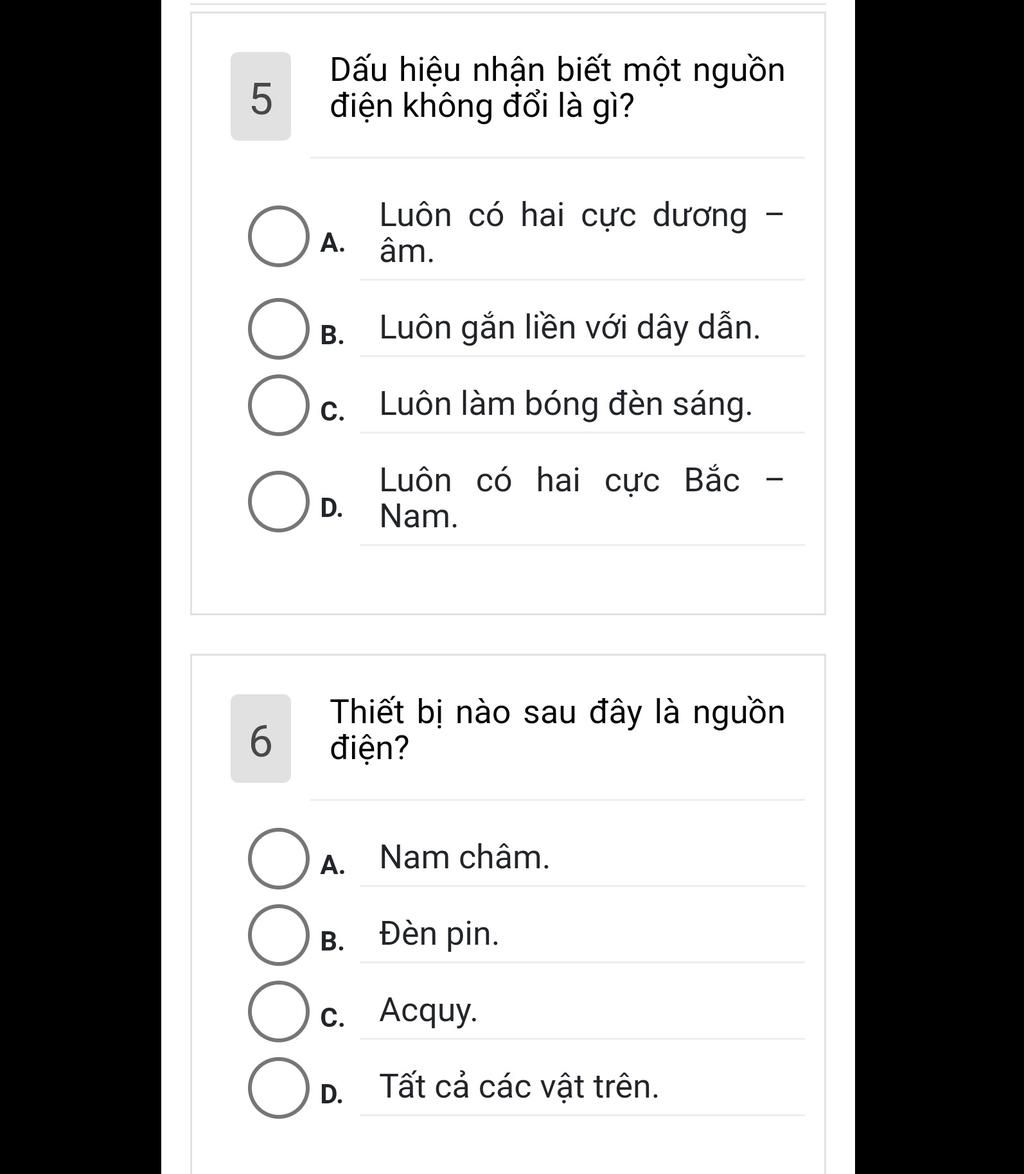Click question text 'Thiết bị nào sau đây là nguồn điện?'

[x=558, y=730]
